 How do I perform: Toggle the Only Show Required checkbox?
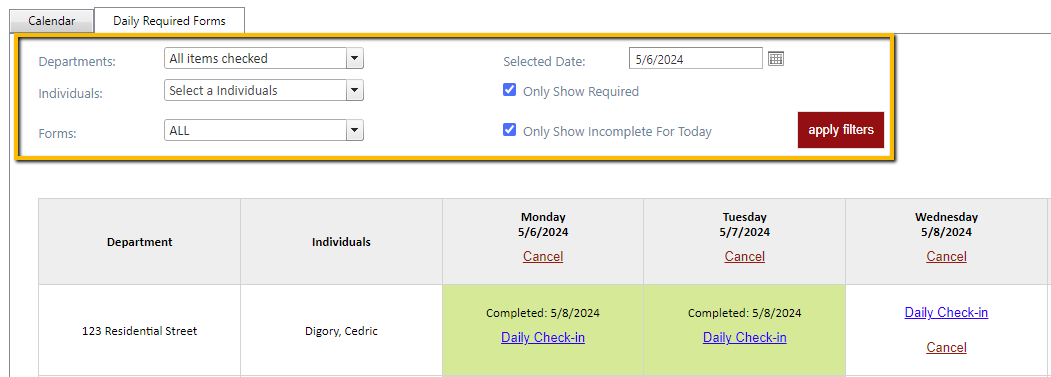point(509,90)
